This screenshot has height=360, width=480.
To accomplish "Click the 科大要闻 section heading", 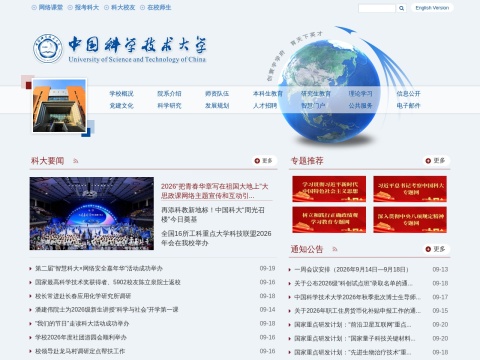I will [47, 161].
